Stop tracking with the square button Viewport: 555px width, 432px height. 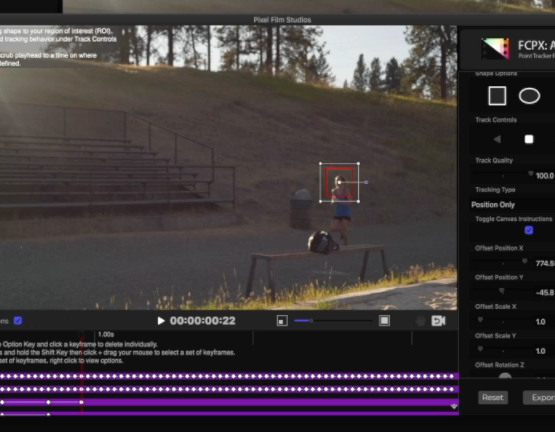click(529, 139)
